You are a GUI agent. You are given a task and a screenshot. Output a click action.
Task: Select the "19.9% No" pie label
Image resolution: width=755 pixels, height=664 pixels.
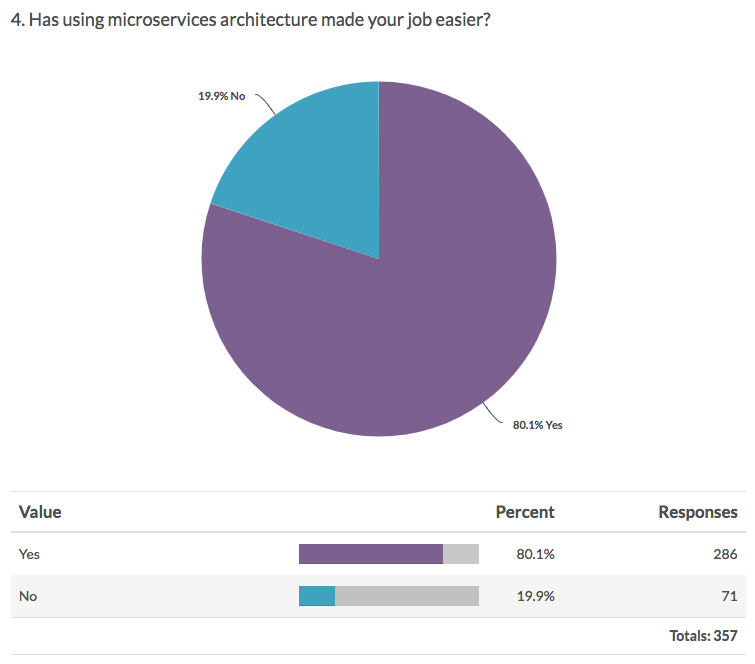point(222,97)
